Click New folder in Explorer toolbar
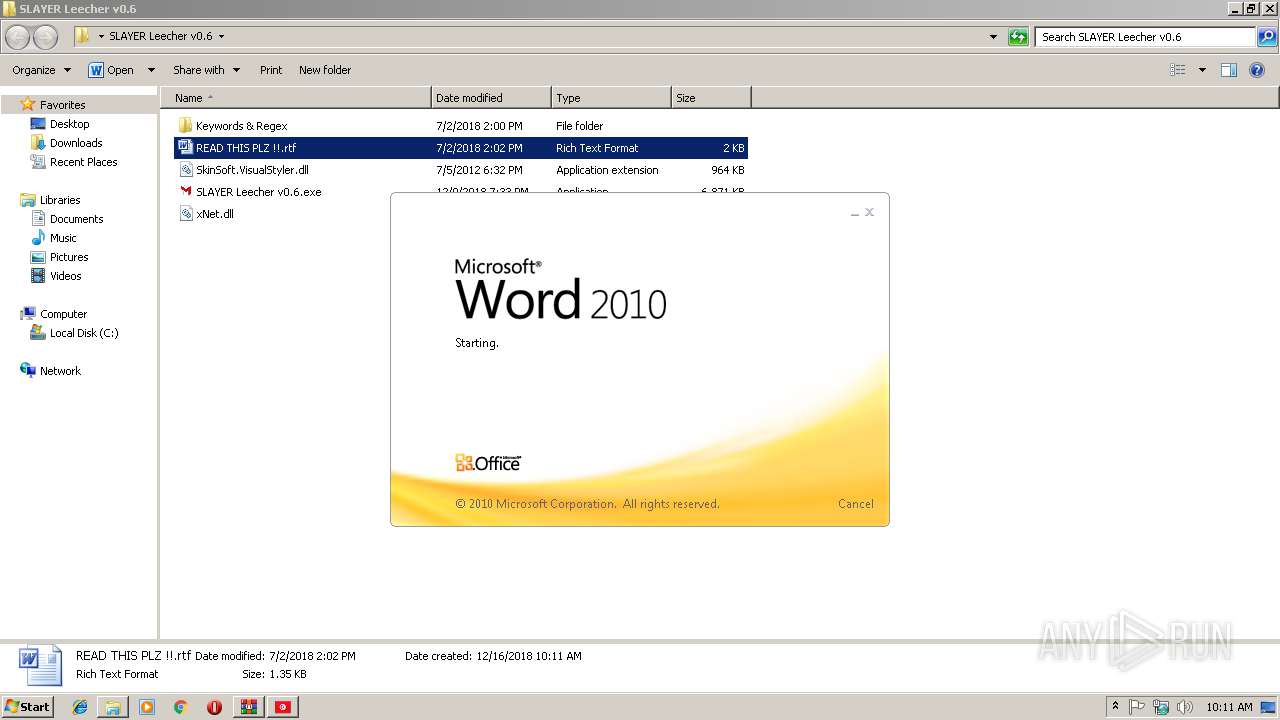Viewport: 1280px width, 720px height. tap(325, 70)
